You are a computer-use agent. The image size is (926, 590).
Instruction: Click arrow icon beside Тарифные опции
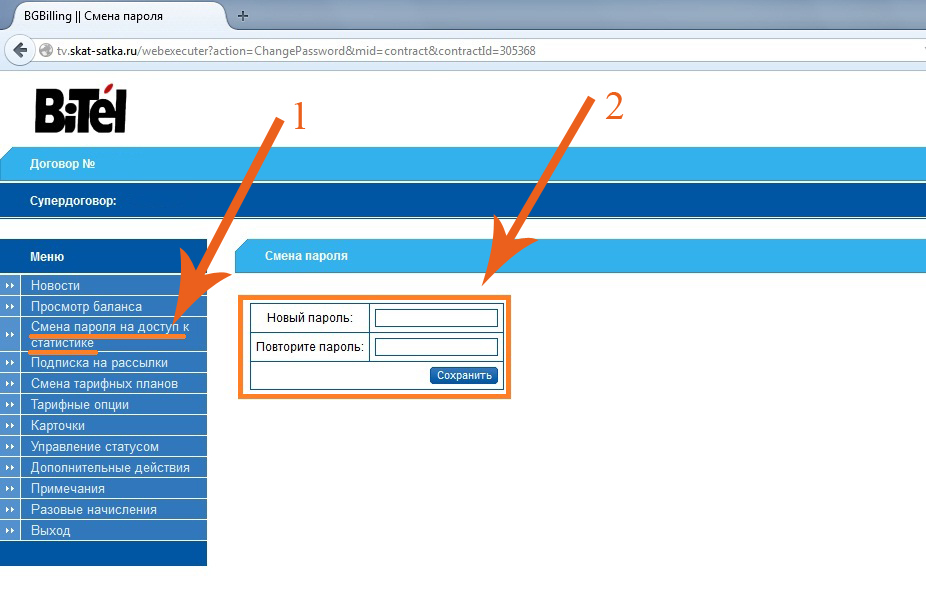[x=9, y=405]
